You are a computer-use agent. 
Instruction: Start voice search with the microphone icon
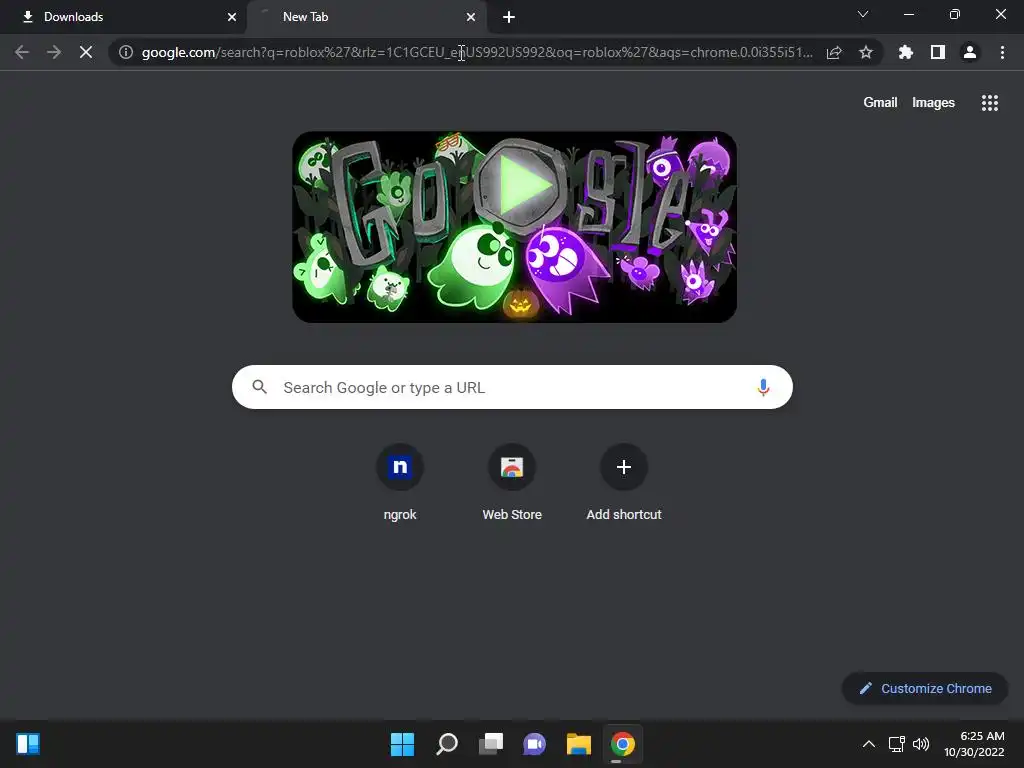click(763, 387)
